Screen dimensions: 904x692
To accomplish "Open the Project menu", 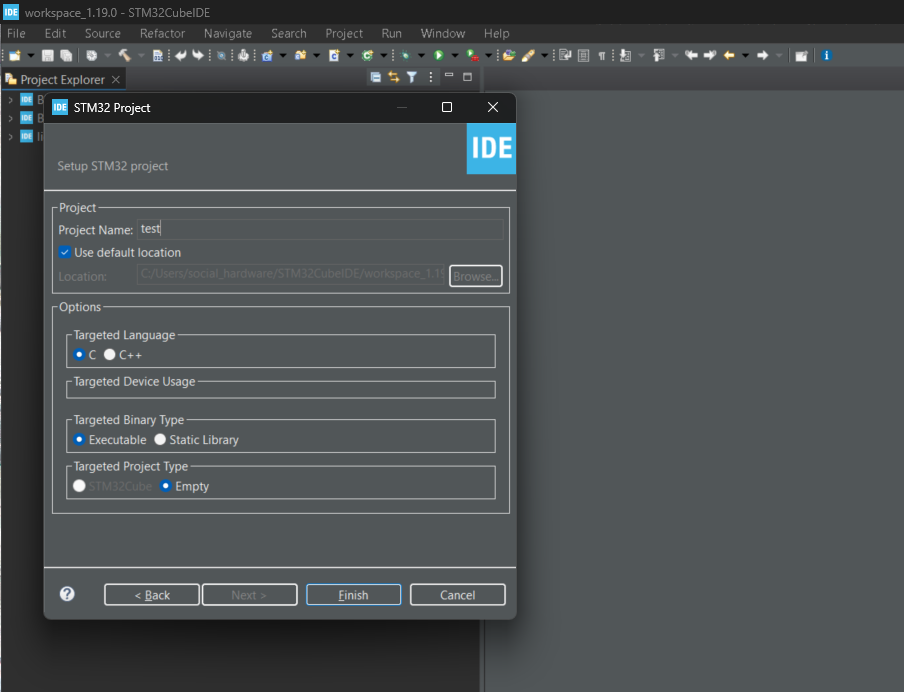I will tap(344, 33).
